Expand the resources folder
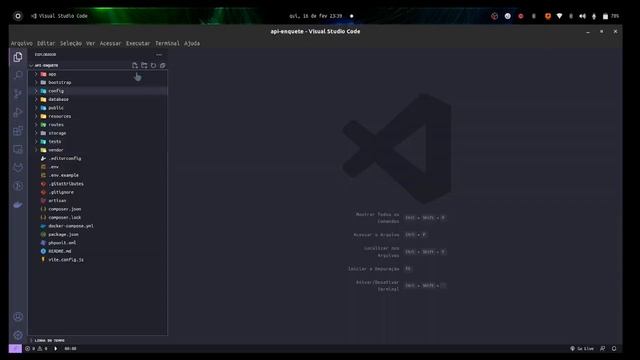The image size is (640, 360). 98,116
